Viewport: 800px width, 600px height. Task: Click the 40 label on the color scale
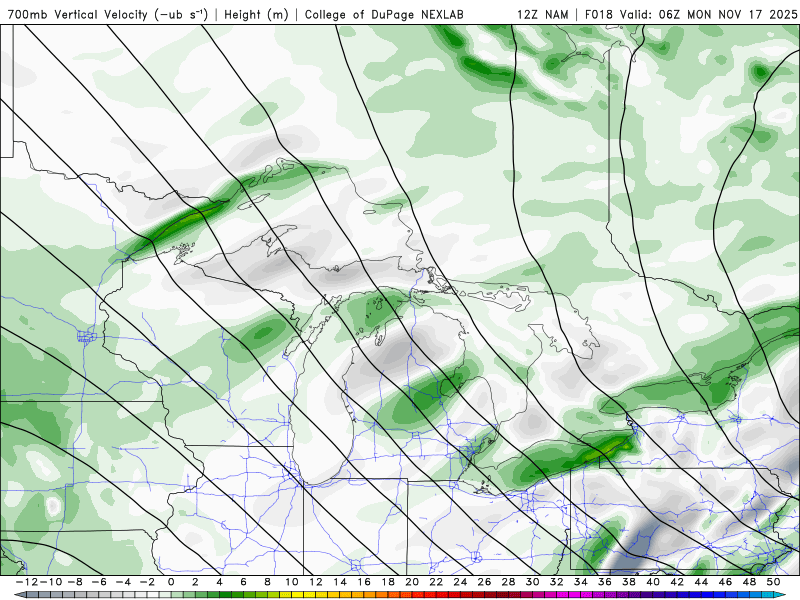tap(653, 582)
